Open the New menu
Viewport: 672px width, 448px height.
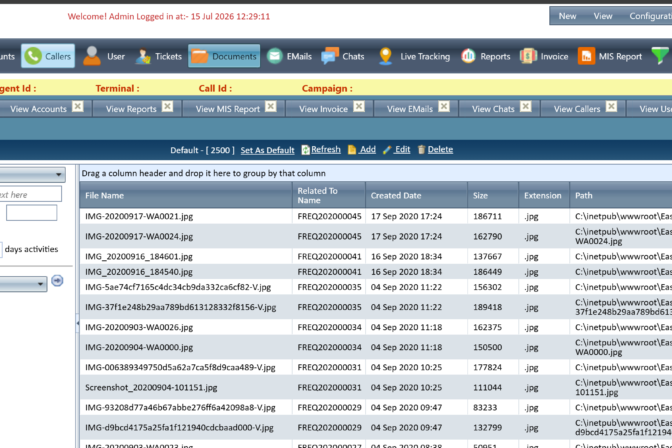tap(567, 16)
